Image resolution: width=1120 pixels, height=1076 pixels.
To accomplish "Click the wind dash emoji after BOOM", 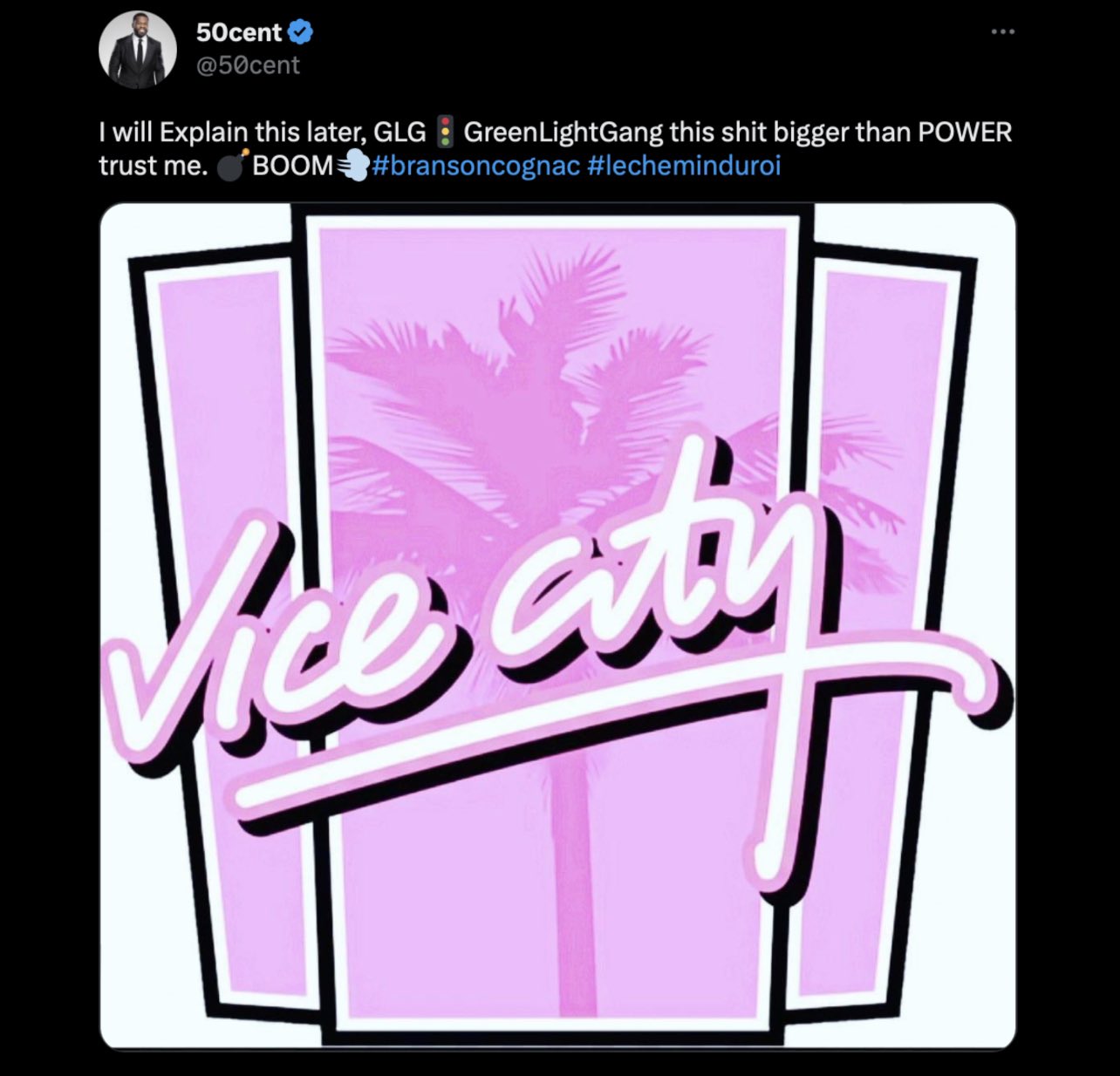I will pos(353,165).
